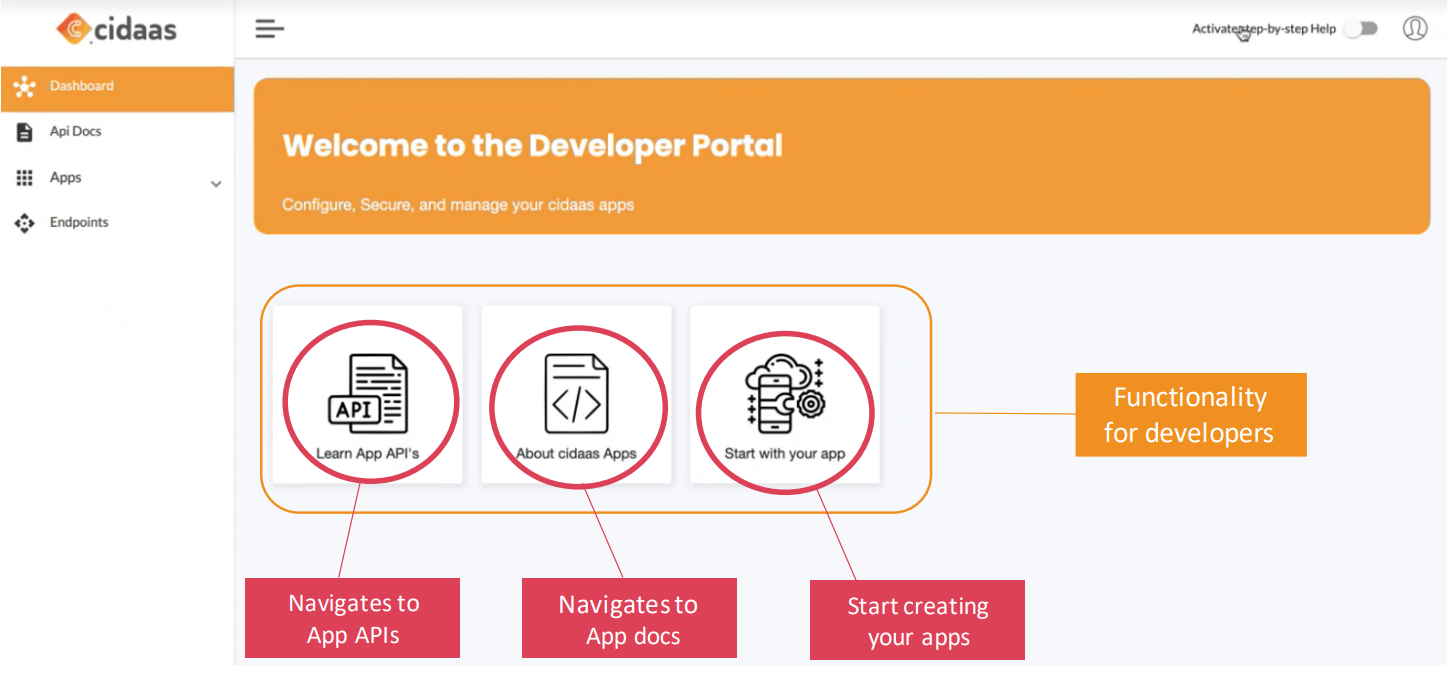Image resolution: width=1447 pixels, height=673 pixels.
Task: Expand the Apps section chevron
Action: 215,184
